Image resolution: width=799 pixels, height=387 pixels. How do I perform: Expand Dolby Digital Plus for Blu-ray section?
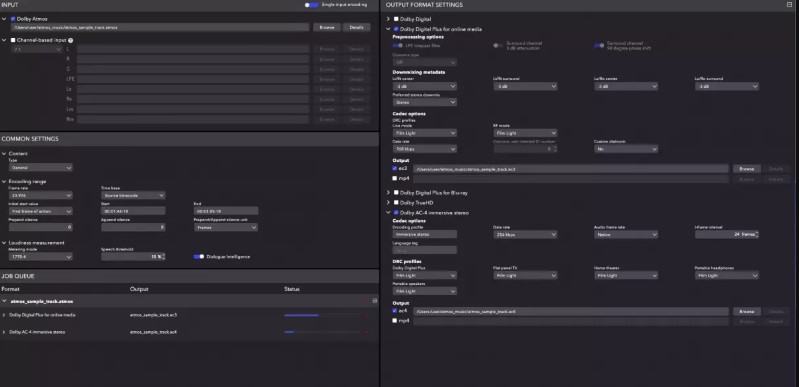(x=388, y=193)
